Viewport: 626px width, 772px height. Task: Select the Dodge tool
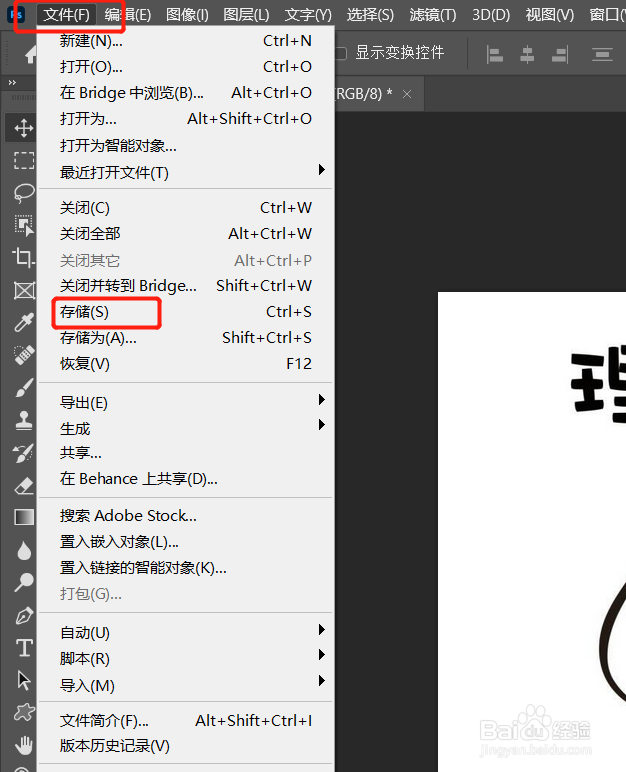click(24, 582)
